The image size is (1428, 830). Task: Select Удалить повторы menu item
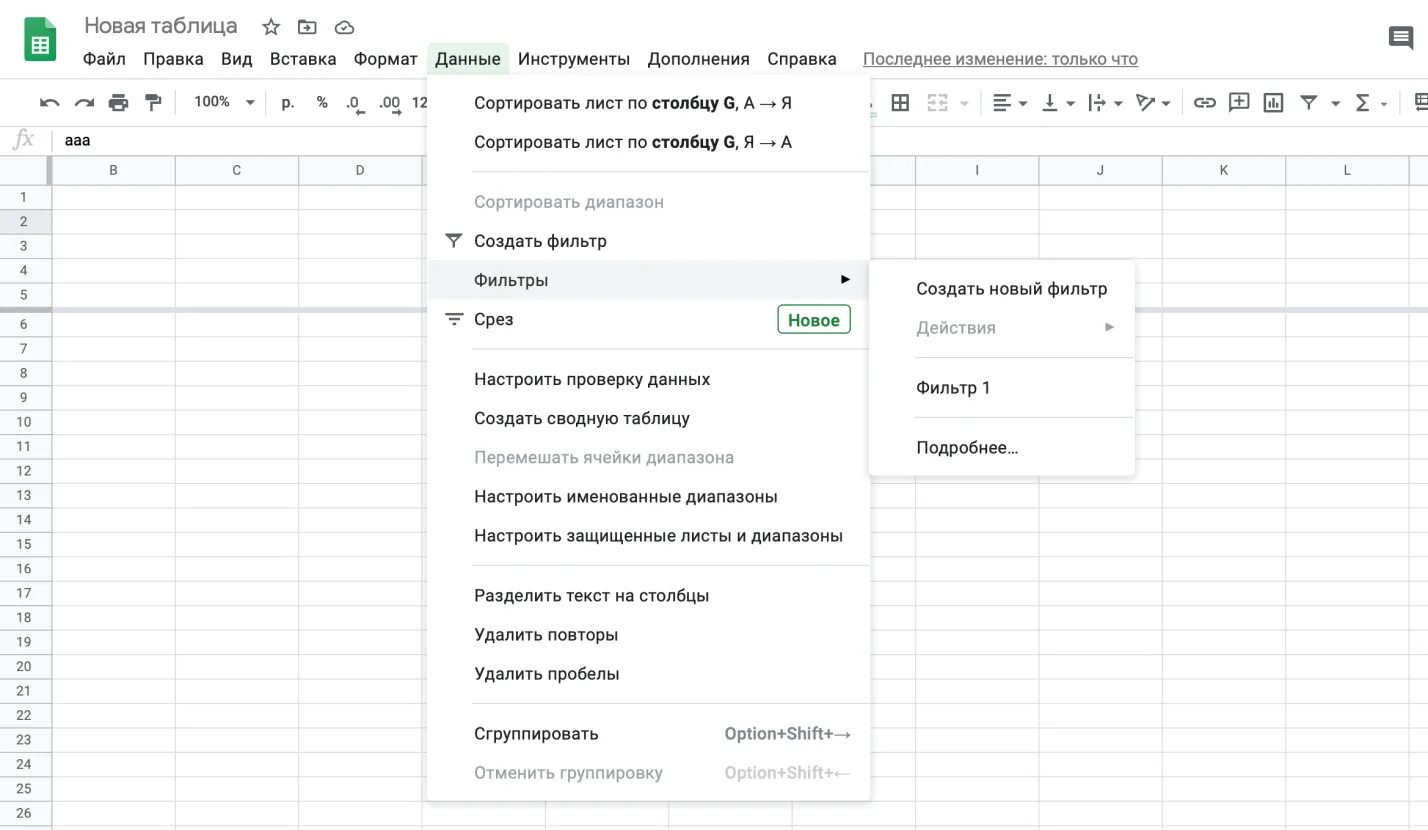pos(546,635)
